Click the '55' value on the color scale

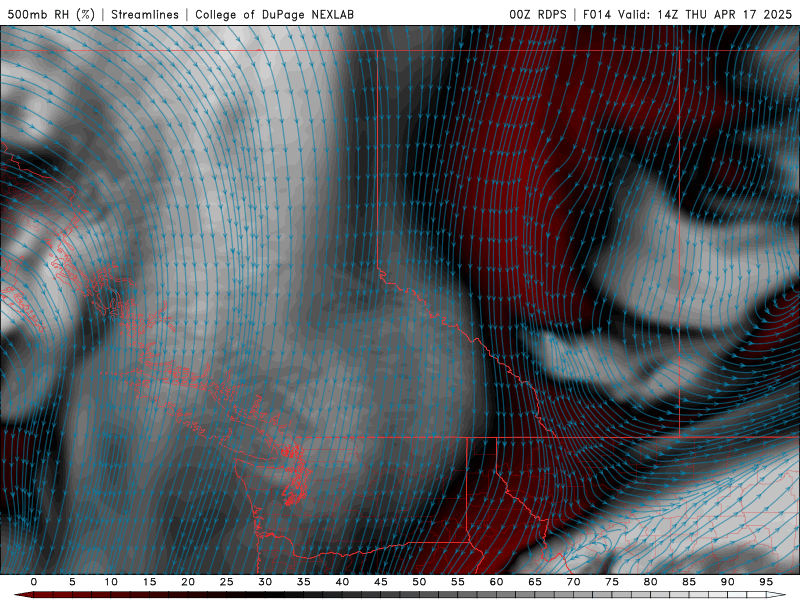pos(458,582)
